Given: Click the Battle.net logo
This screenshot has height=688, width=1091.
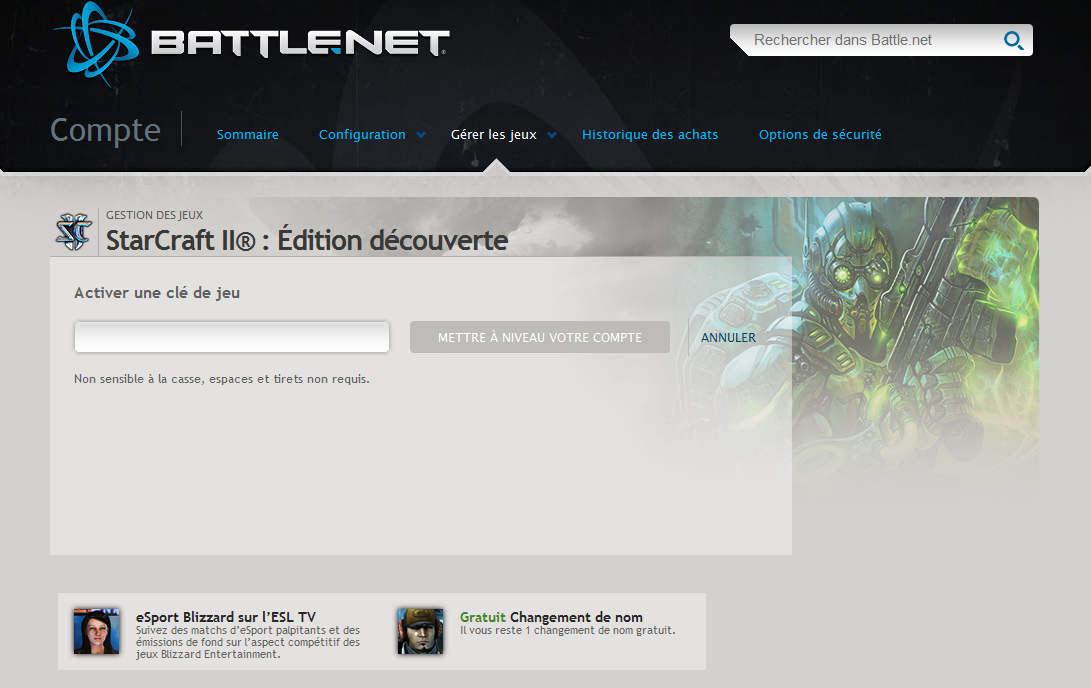Looking at the screenshot, I should pyautogui.click(x=252, y=44).
